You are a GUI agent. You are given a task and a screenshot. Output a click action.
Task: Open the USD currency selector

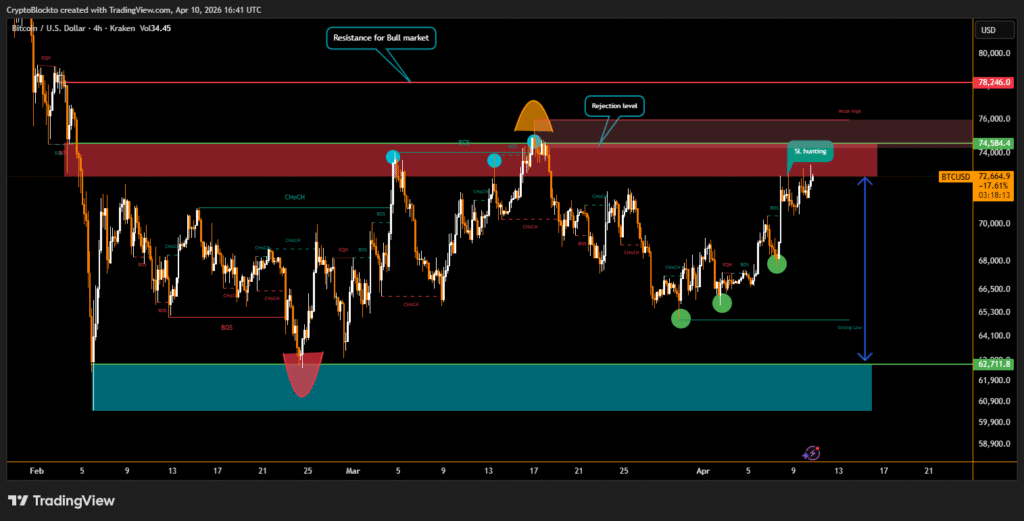pos(988,30)
